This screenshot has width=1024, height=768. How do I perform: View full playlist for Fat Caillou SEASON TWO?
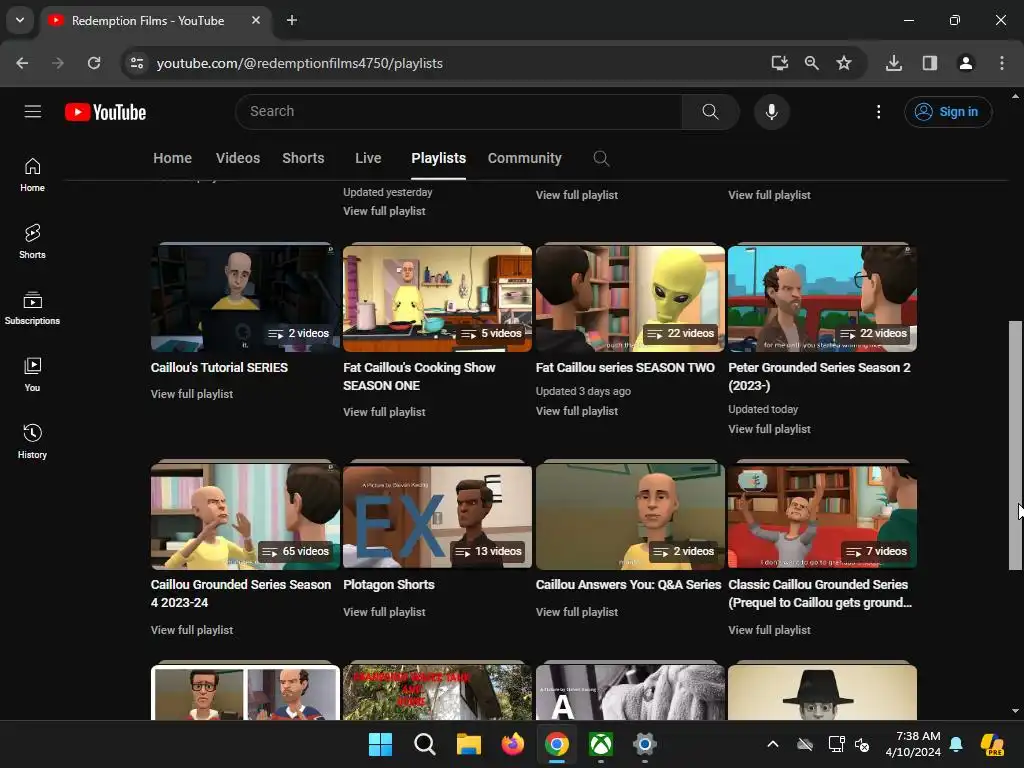(x=577, y=411)
